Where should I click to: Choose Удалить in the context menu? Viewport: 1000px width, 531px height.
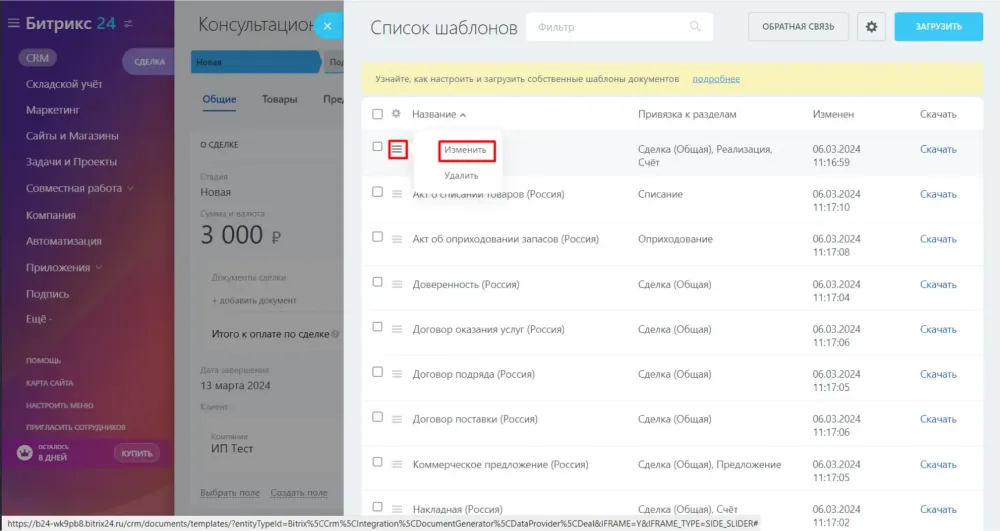tap(461, 175)
